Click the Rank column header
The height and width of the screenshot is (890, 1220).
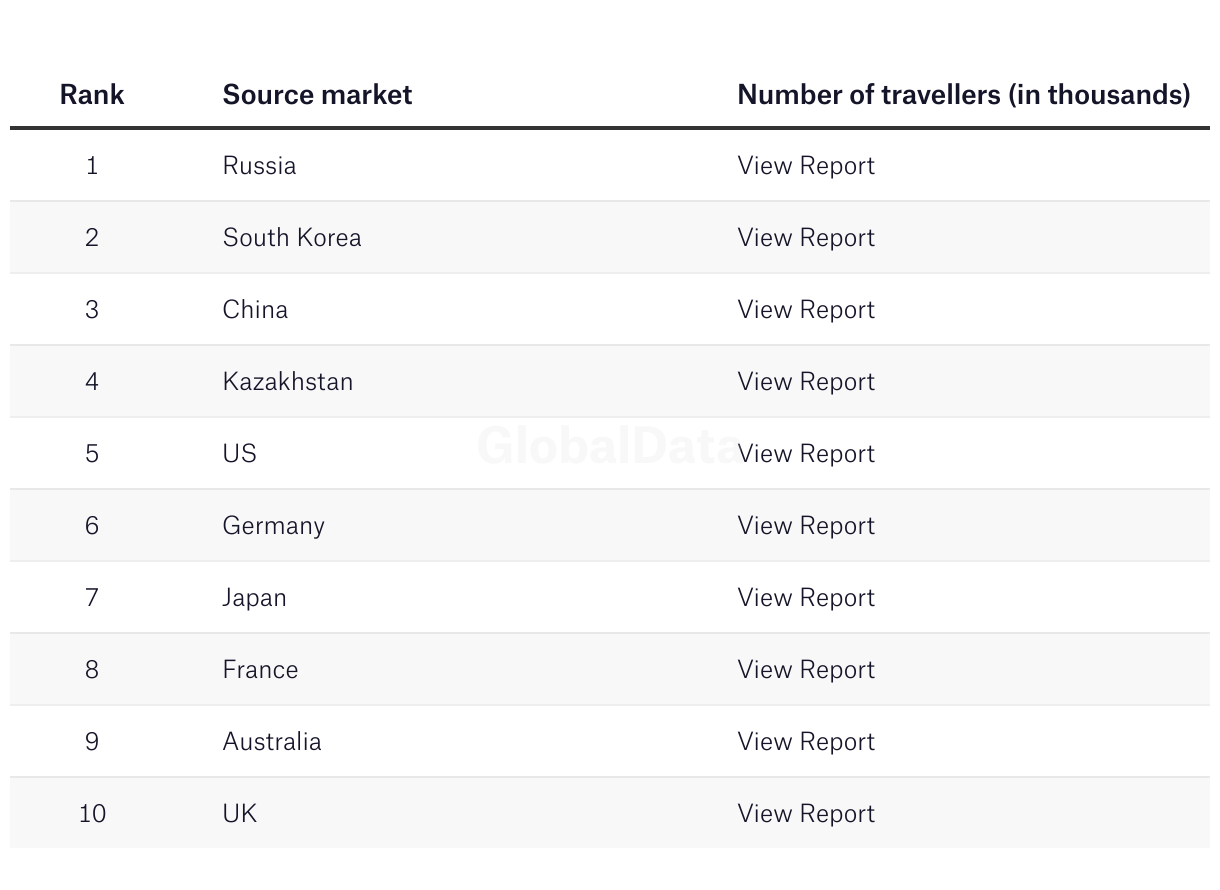[92, 94]
